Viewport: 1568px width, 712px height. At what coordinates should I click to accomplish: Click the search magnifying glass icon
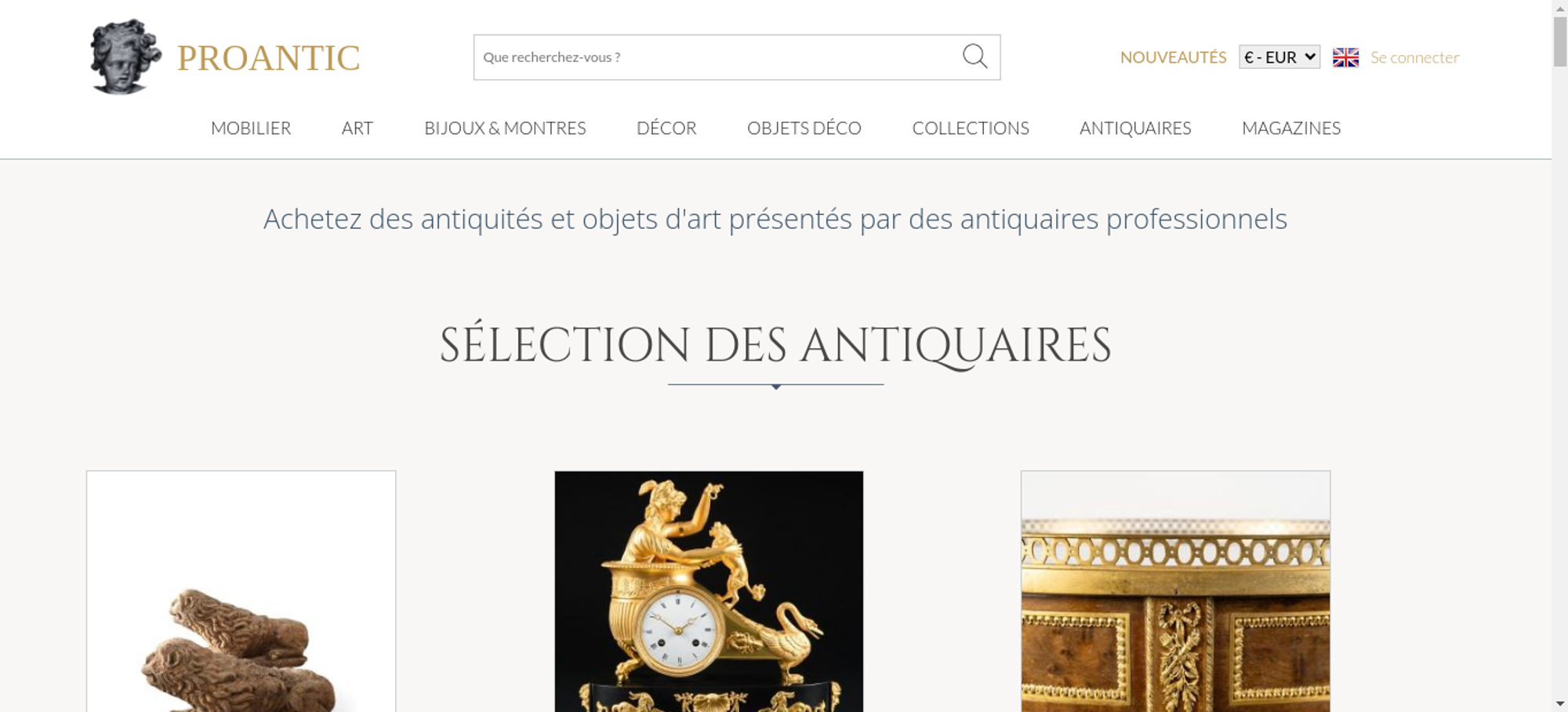[x=975, y=56]
